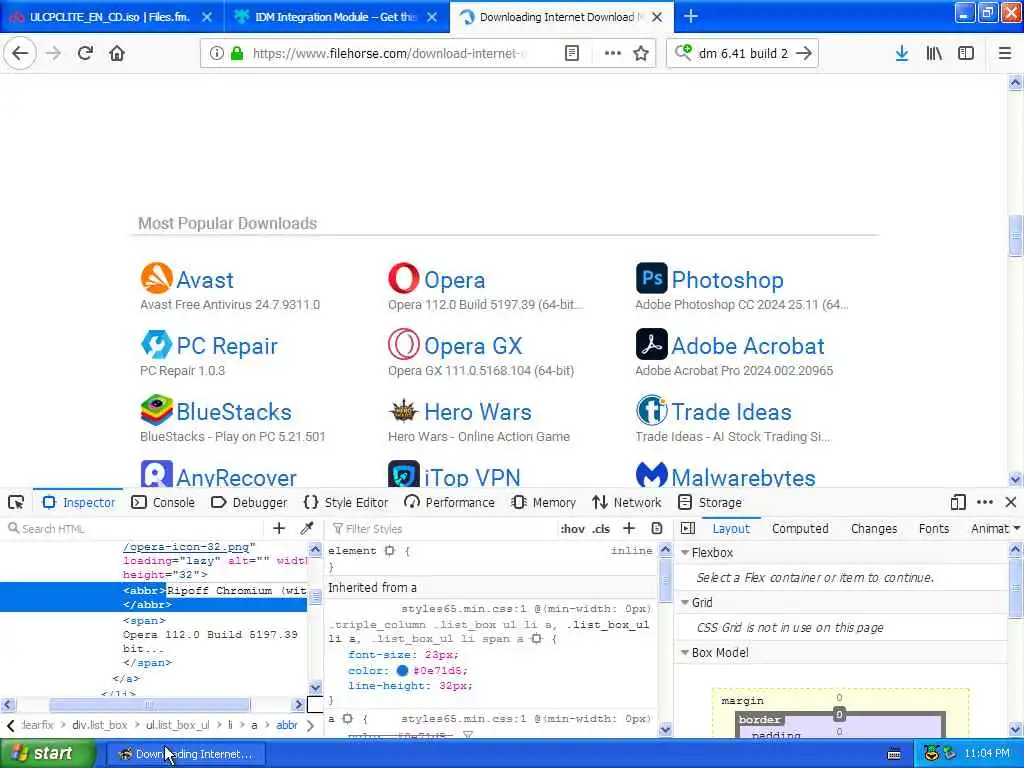
Task: Open the Adobe Acrobat download link
Action: (748, 346)
